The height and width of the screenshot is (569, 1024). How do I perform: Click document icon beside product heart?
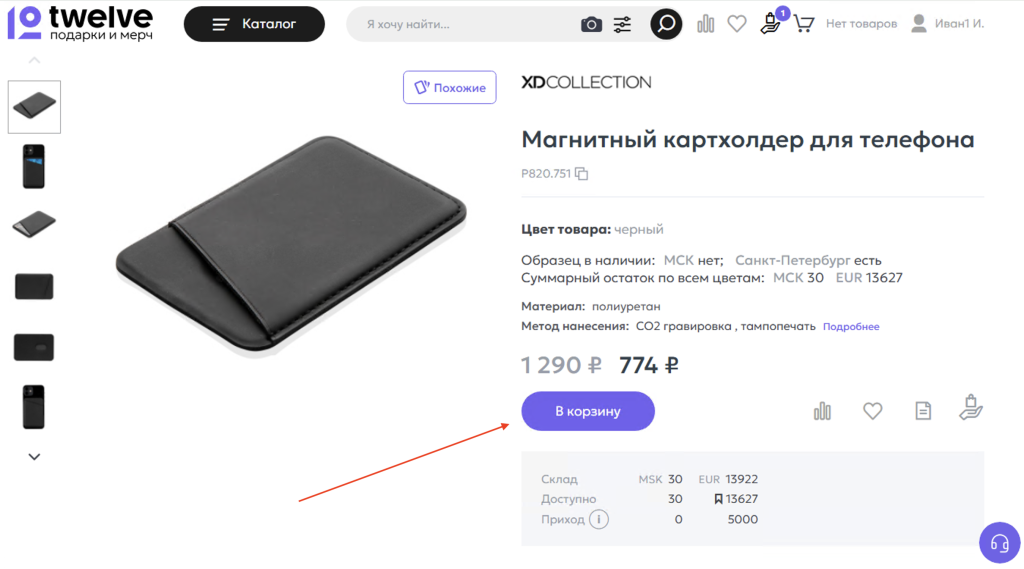pos(923,411)
